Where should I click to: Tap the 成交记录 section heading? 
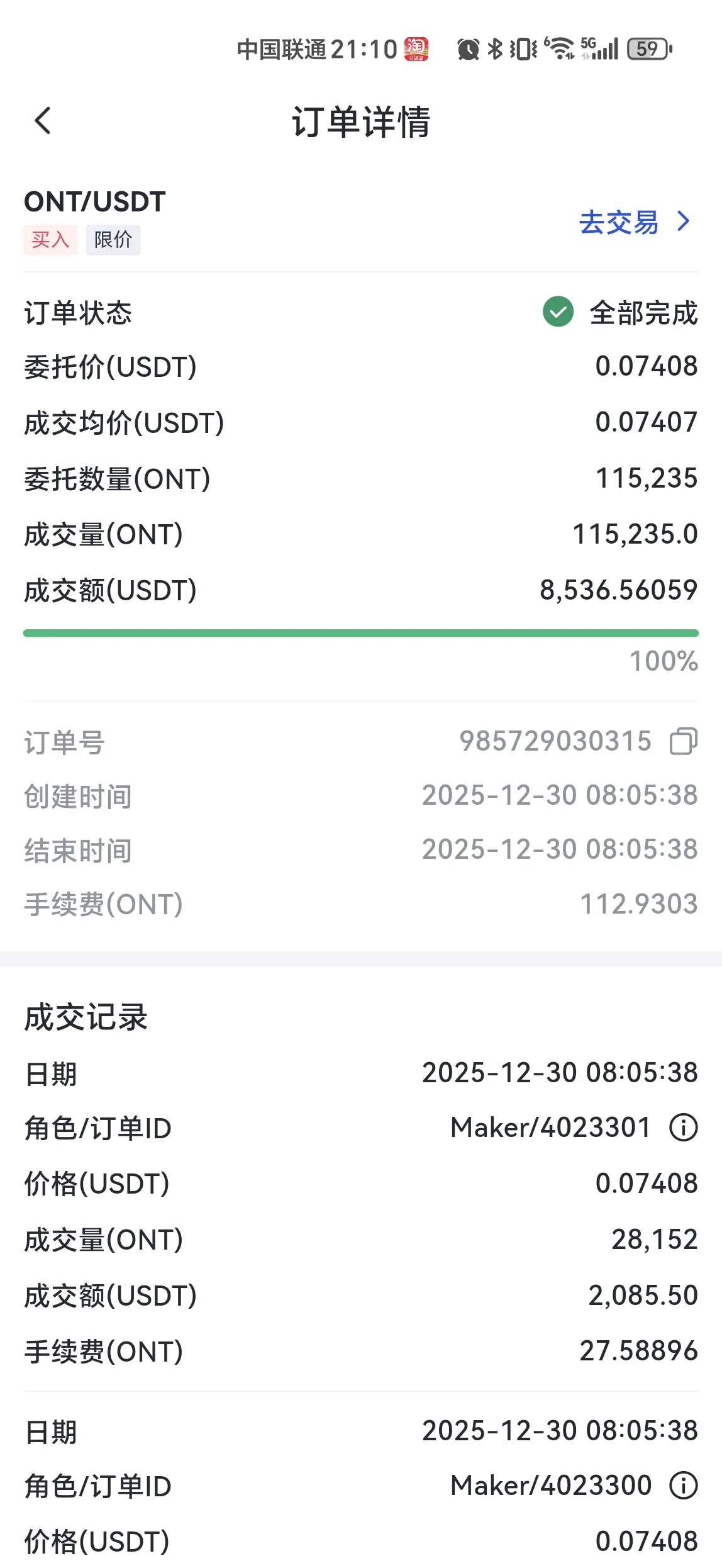86,1017
